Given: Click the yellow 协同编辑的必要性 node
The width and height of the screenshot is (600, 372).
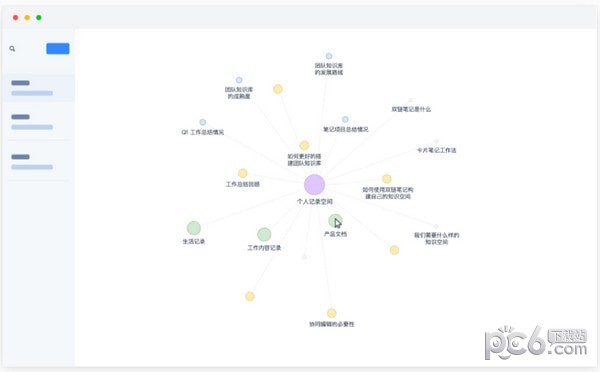Looking at the screenshot, I should 332,313.
